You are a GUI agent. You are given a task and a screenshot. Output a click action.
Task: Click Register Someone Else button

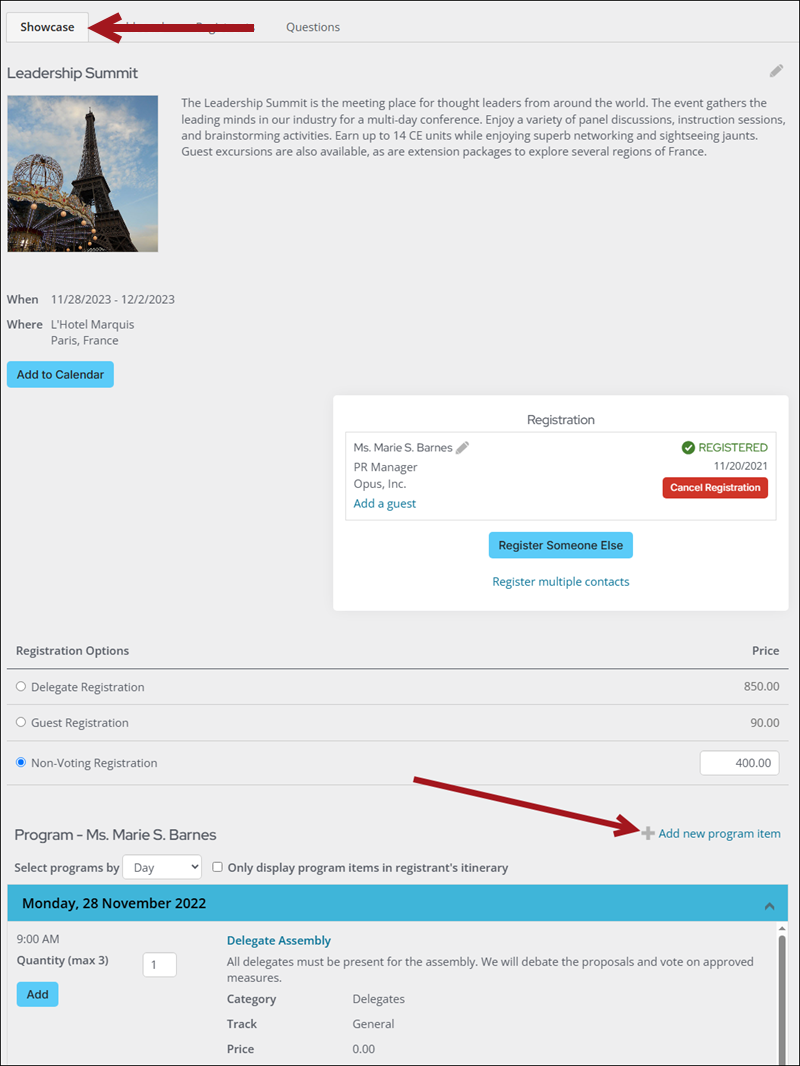pyautogui.click(x=561, y=545)
